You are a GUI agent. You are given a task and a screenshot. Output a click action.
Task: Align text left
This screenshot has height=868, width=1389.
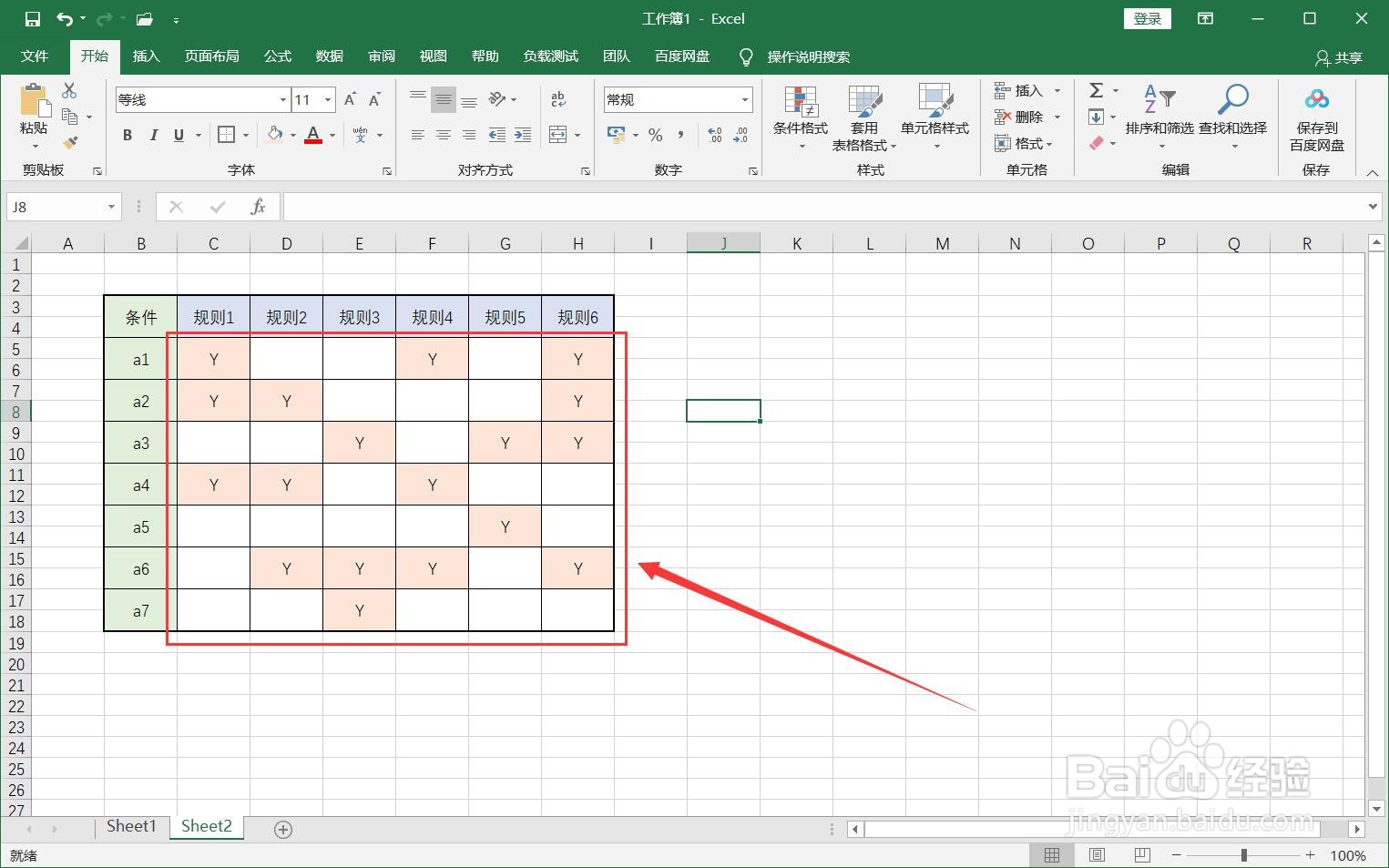(x=417, y=135)
